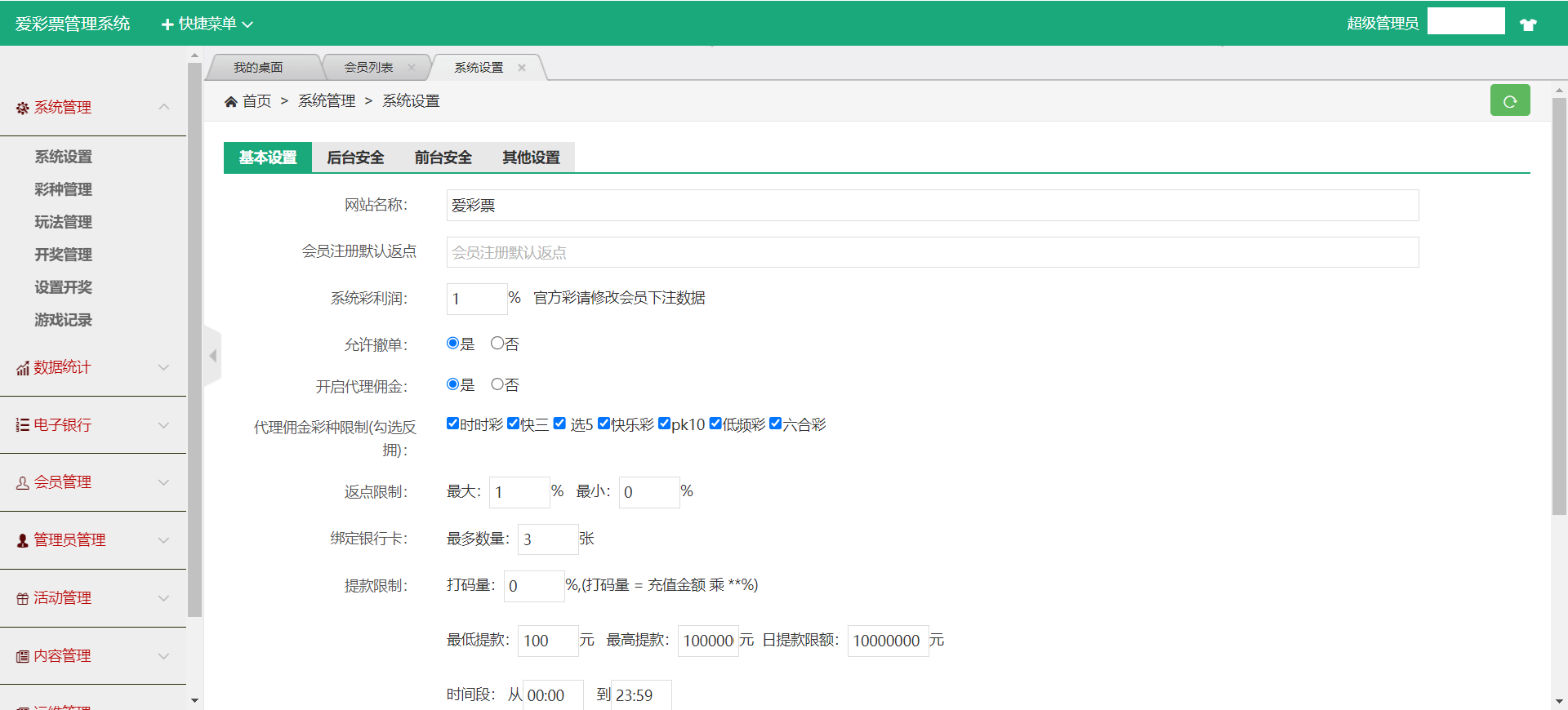Open the 快捷菜单 dropdown
The width and height of the screenshot is (1568, 710).
207,24
